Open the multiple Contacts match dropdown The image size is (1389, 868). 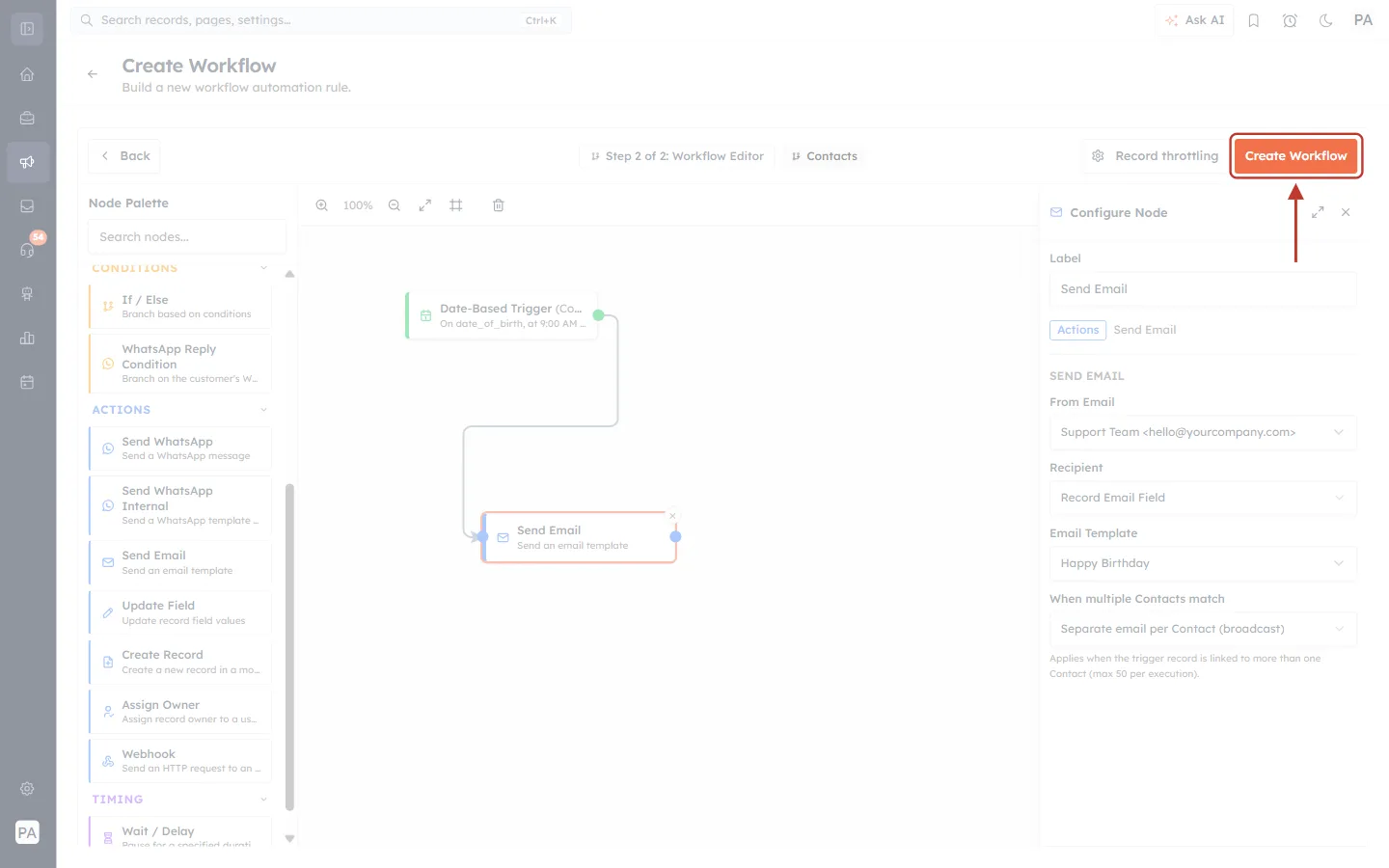click(x=1203, y=629)
